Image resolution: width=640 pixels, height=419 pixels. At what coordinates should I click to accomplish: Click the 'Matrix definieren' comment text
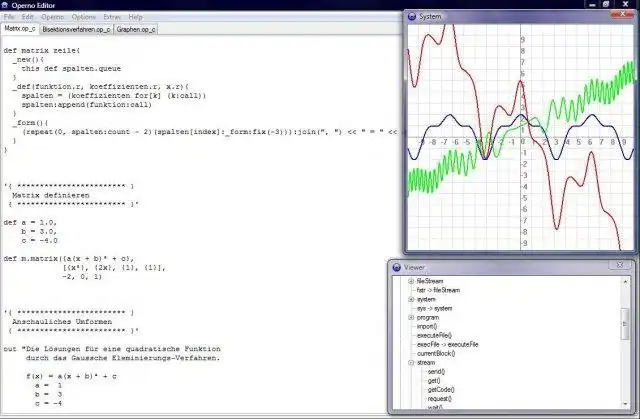tap(51, 195)
